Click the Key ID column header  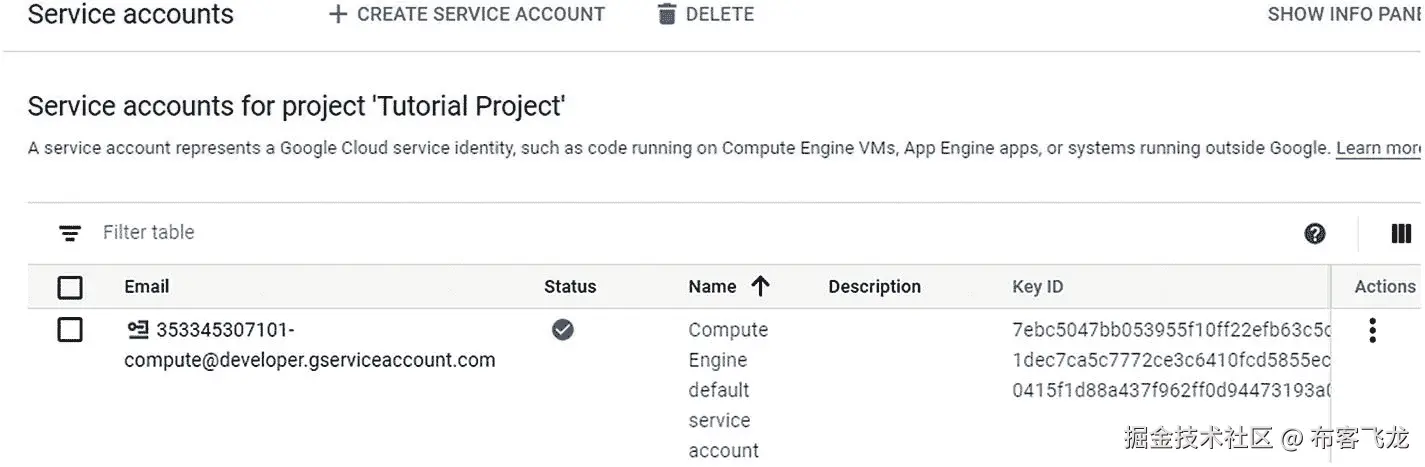tap(1037, 287)
